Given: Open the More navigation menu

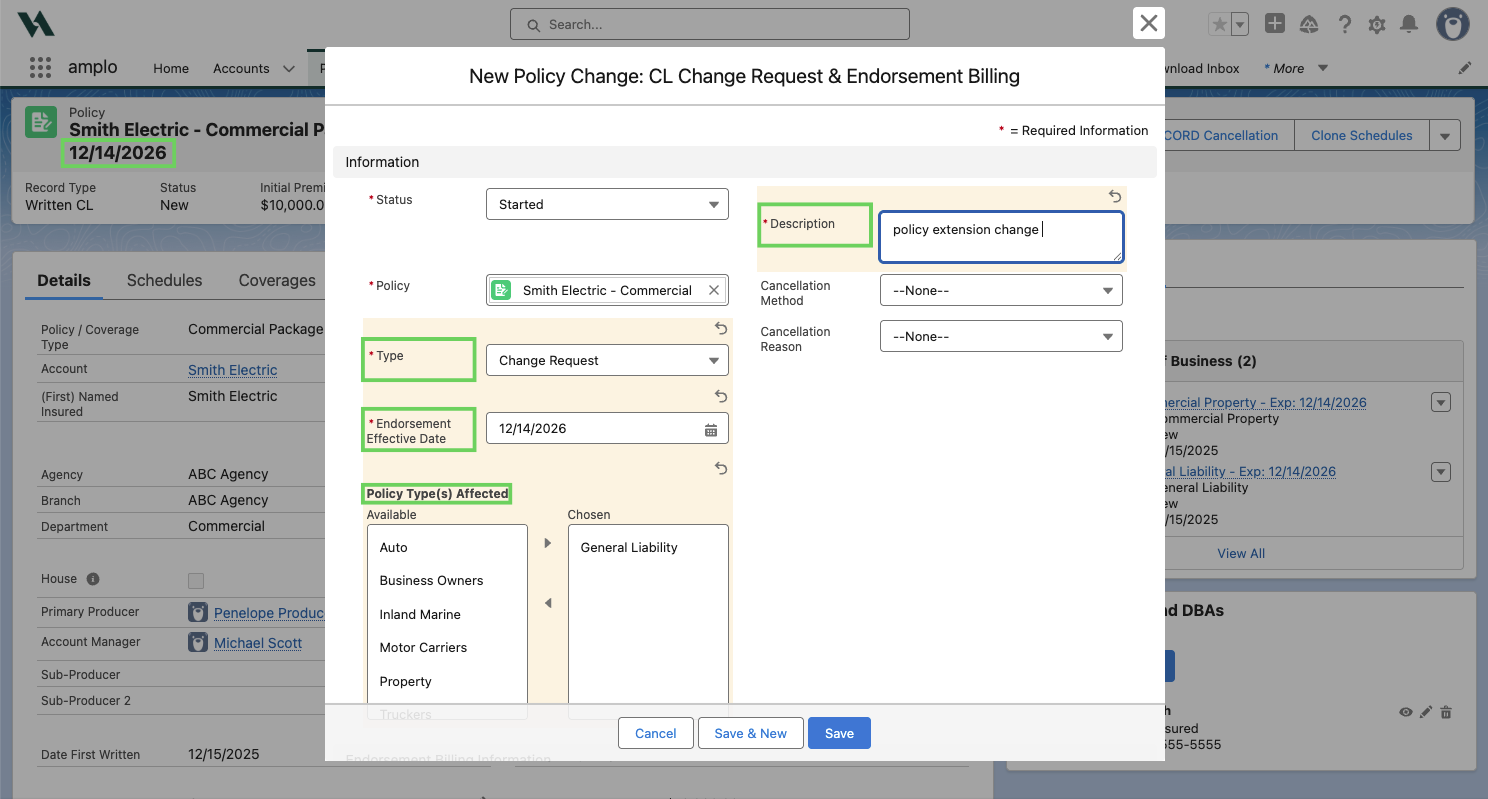Looking at the screenshot, I should [x=1296, y=68].
